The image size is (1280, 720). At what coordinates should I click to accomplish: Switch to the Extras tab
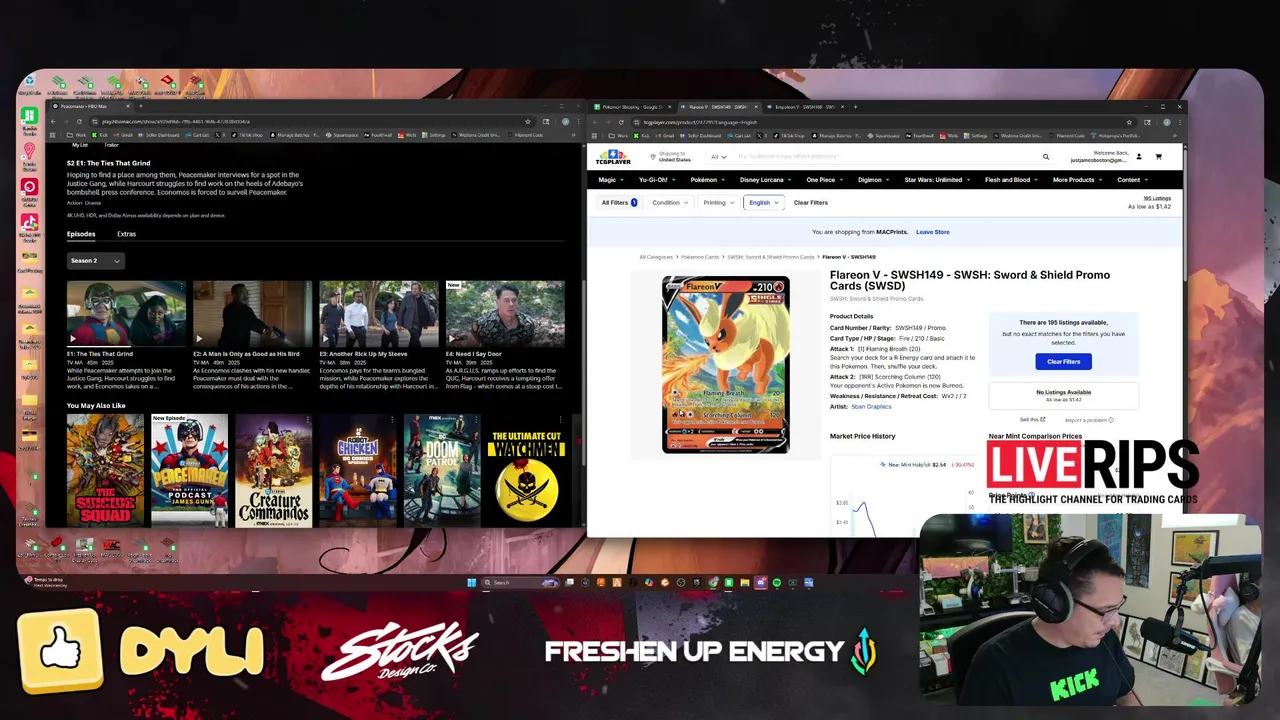126,234
